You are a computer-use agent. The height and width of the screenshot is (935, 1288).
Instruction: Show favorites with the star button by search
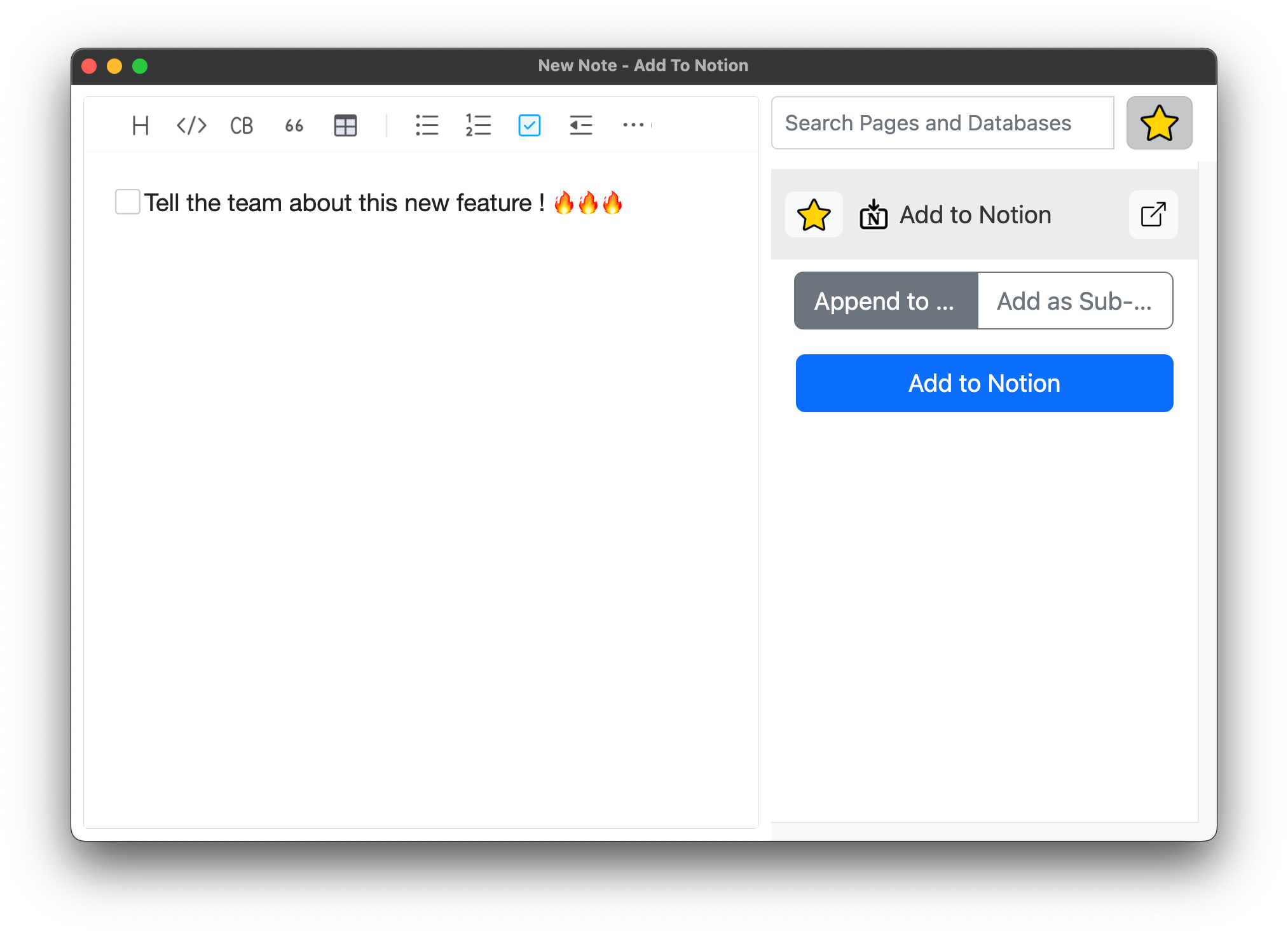[1159, 123]
